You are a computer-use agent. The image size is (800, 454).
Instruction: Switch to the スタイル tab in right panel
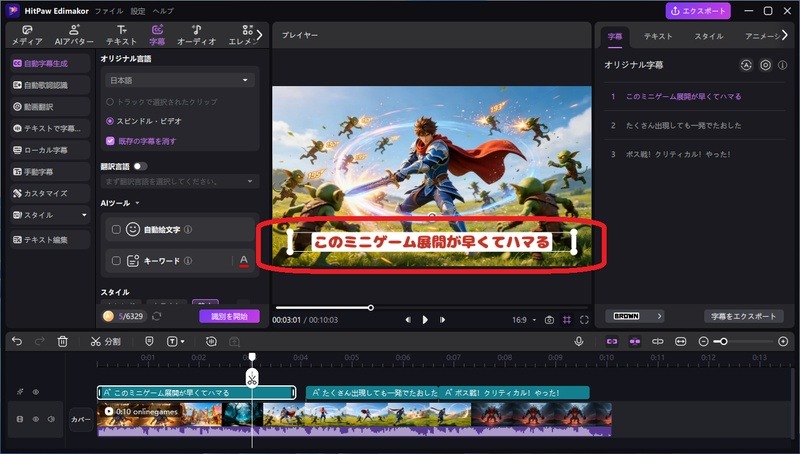(x=709, y=36)
